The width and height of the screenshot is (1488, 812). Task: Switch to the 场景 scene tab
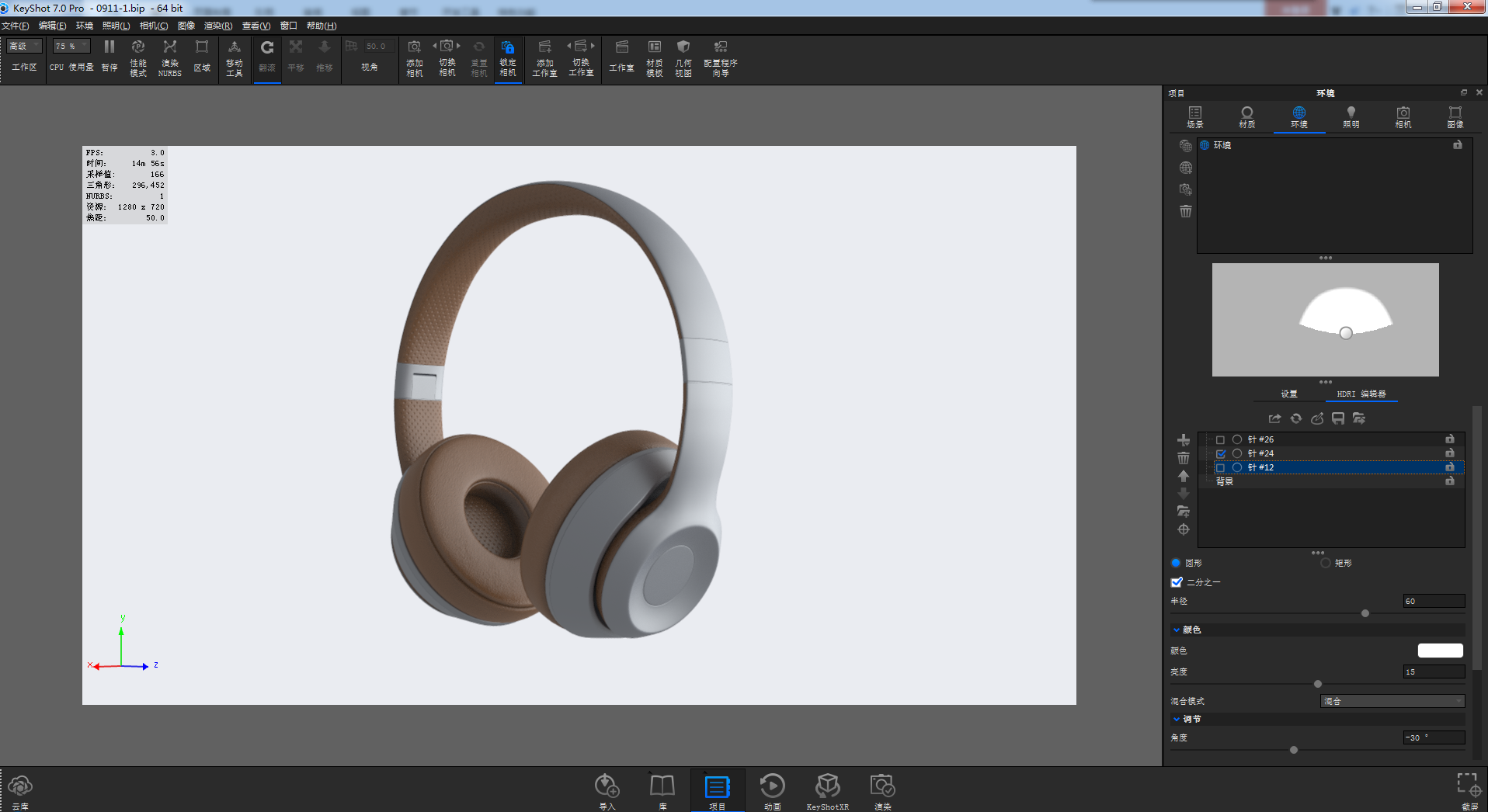pyautogui.click(x=1195, y=117)
